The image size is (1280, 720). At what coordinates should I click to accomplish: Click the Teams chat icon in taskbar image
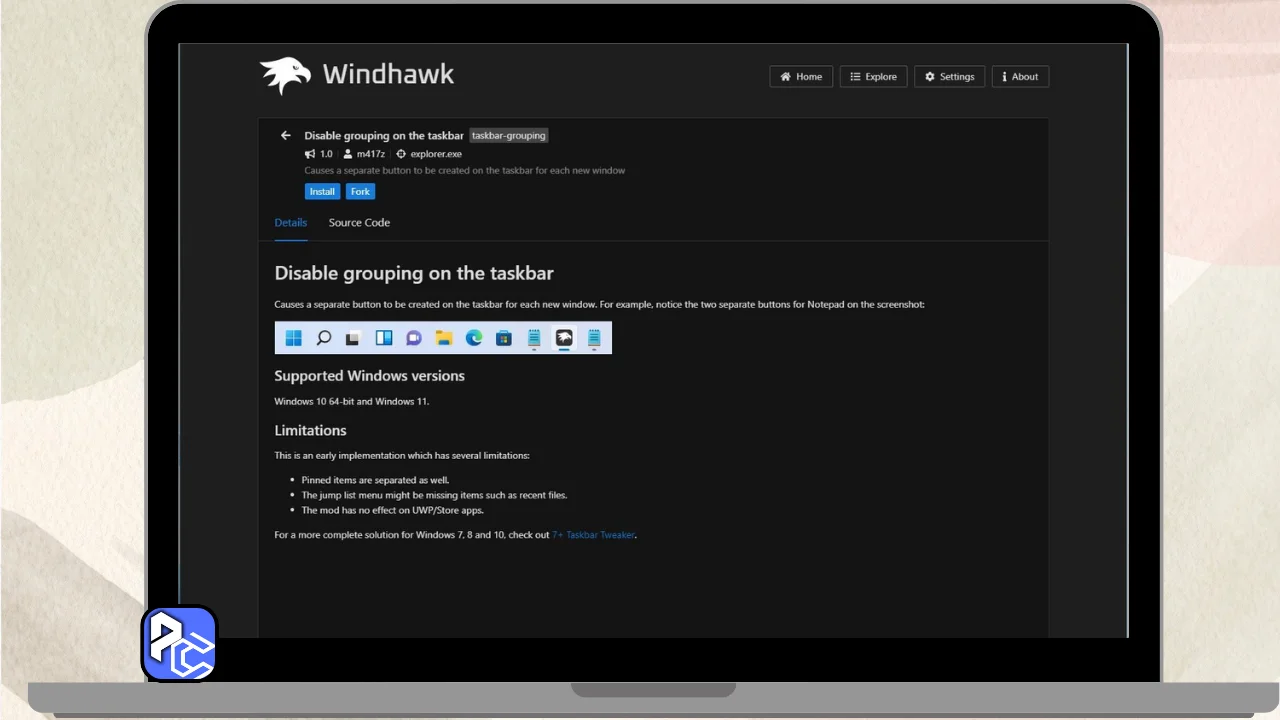click(x=413, y=338)
